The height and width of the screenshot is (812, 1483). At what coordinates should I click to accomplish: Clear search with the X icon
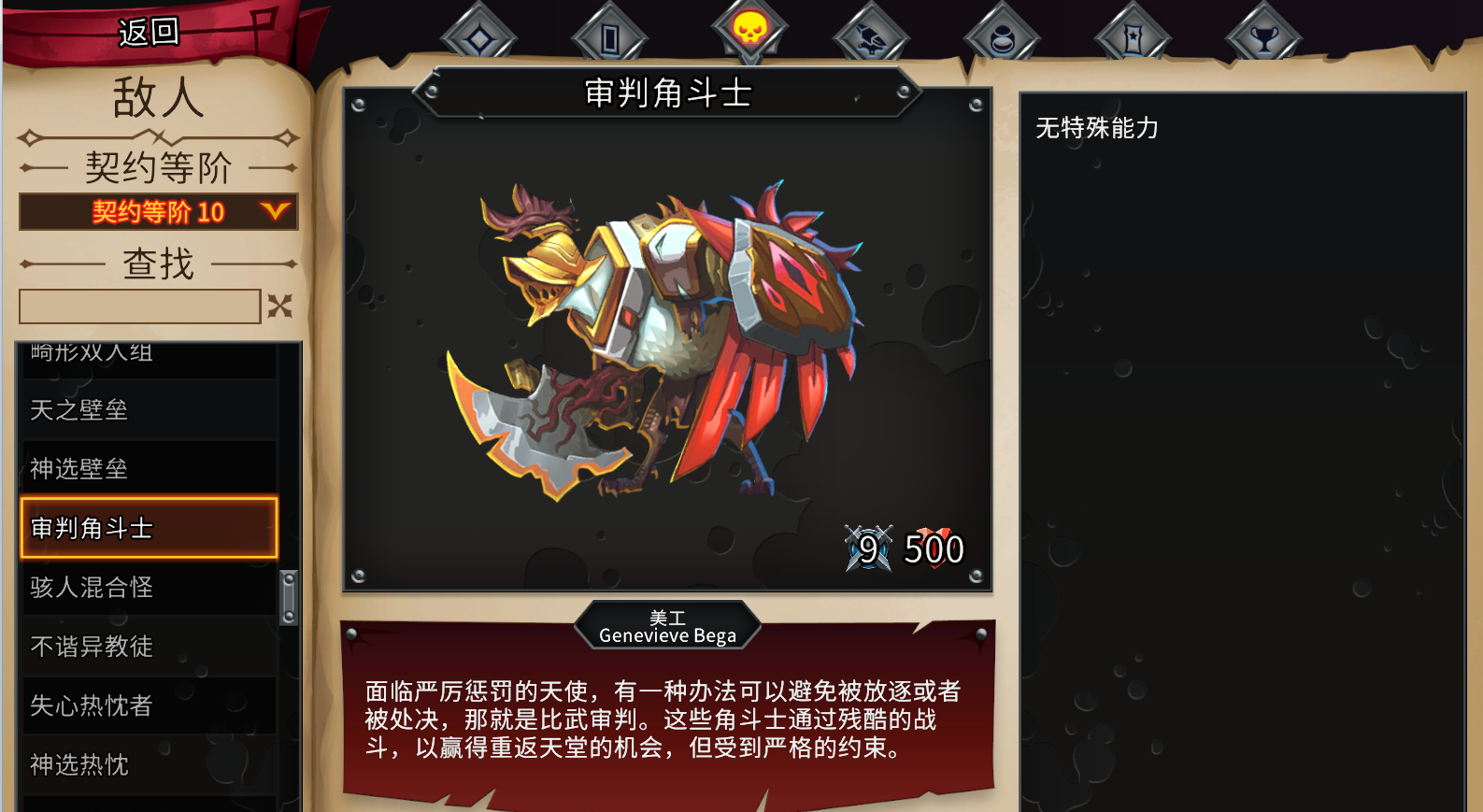pos(279,306)
